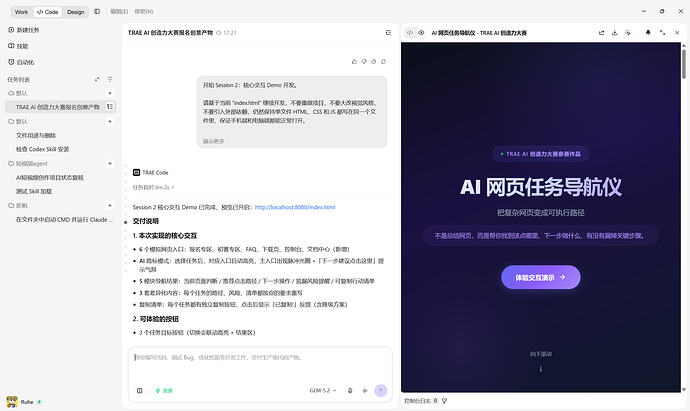This screenshot has height=411, width=690.
Task: Select the TRAE AI 创造力大赛 task row
Action: coord(60,107)
